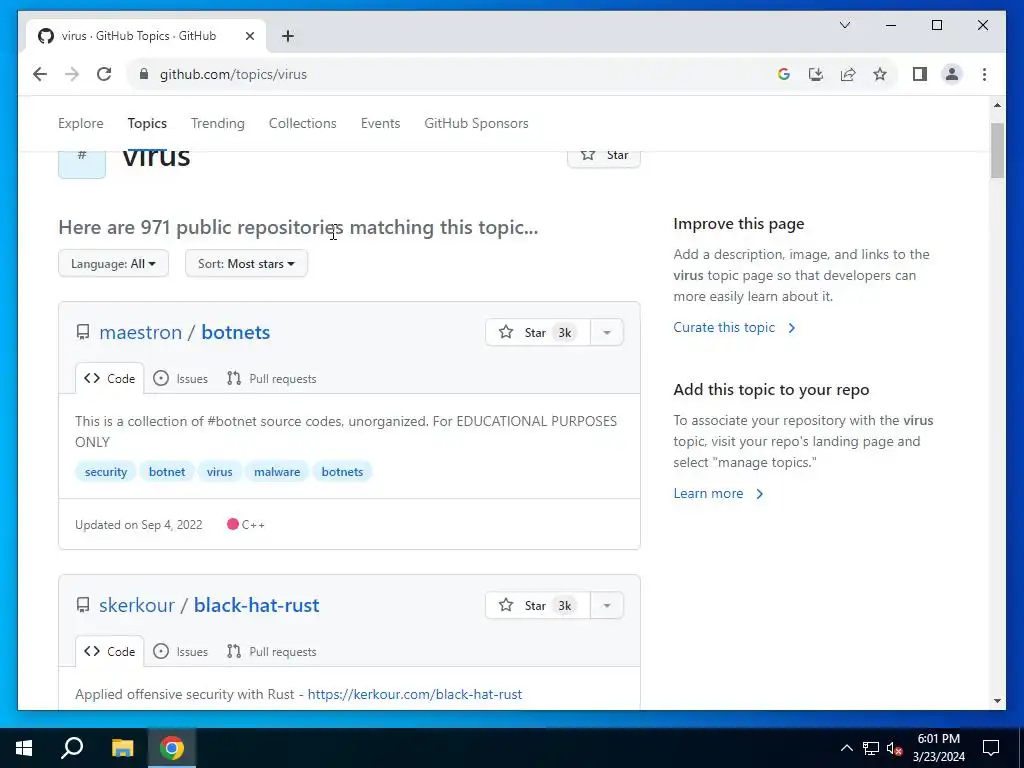Open maestron user link
The image size is (1024, 768).
pos(140,332)
